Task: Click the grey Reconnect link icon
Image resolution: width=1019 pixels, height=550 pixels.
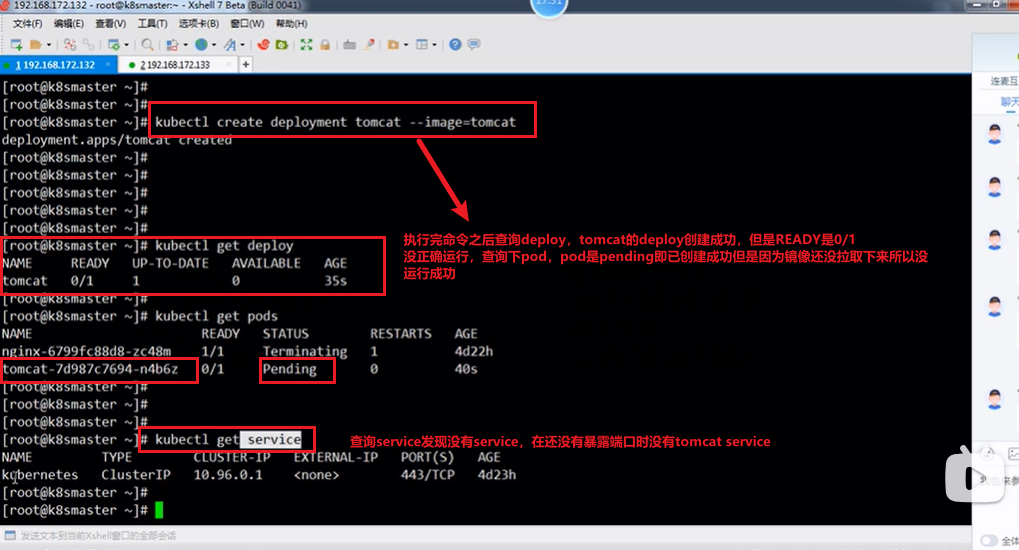Action: click(x=88, y=44)
